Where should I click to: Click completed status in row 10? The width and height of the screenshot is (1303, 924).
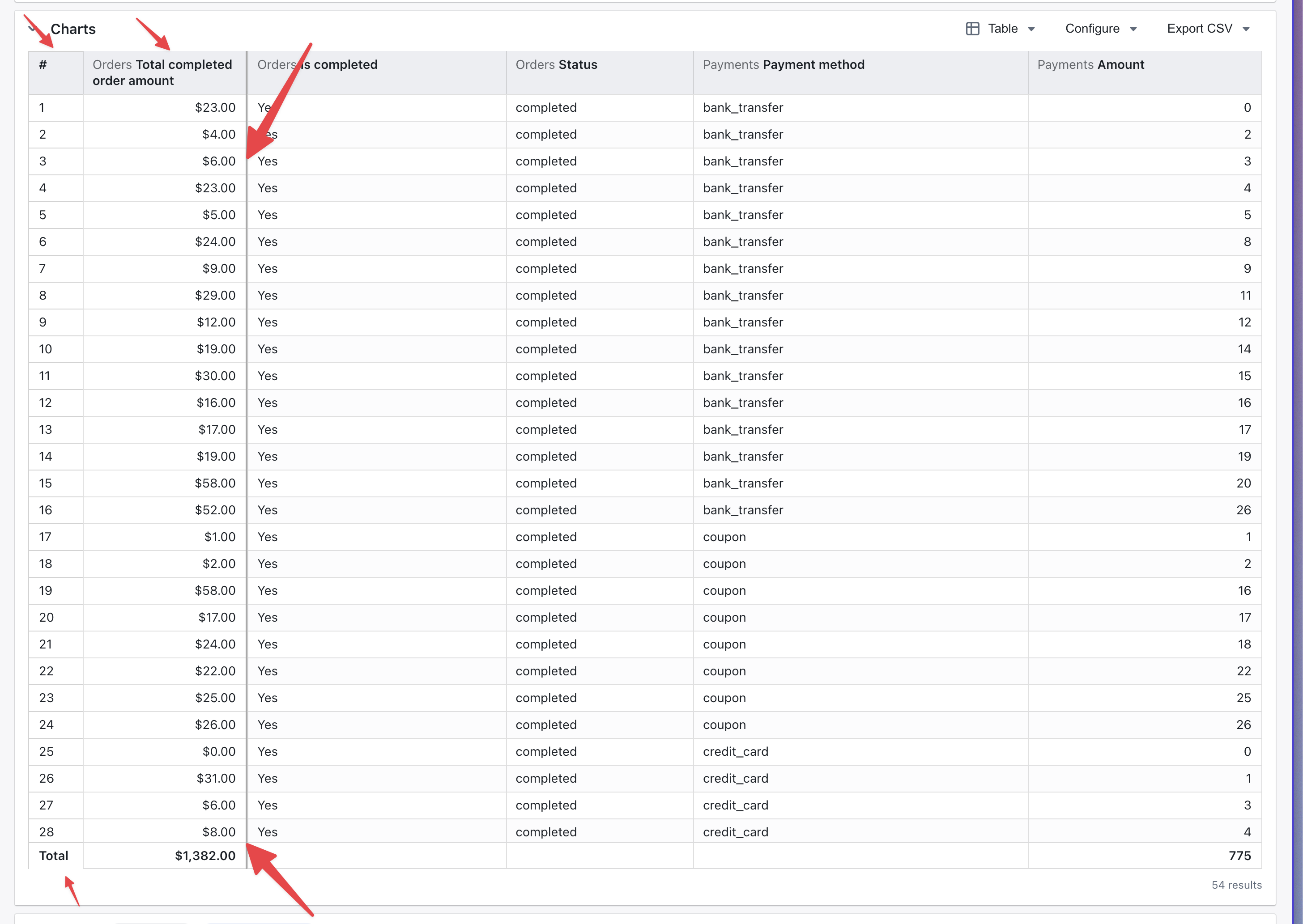coord(546,349)
